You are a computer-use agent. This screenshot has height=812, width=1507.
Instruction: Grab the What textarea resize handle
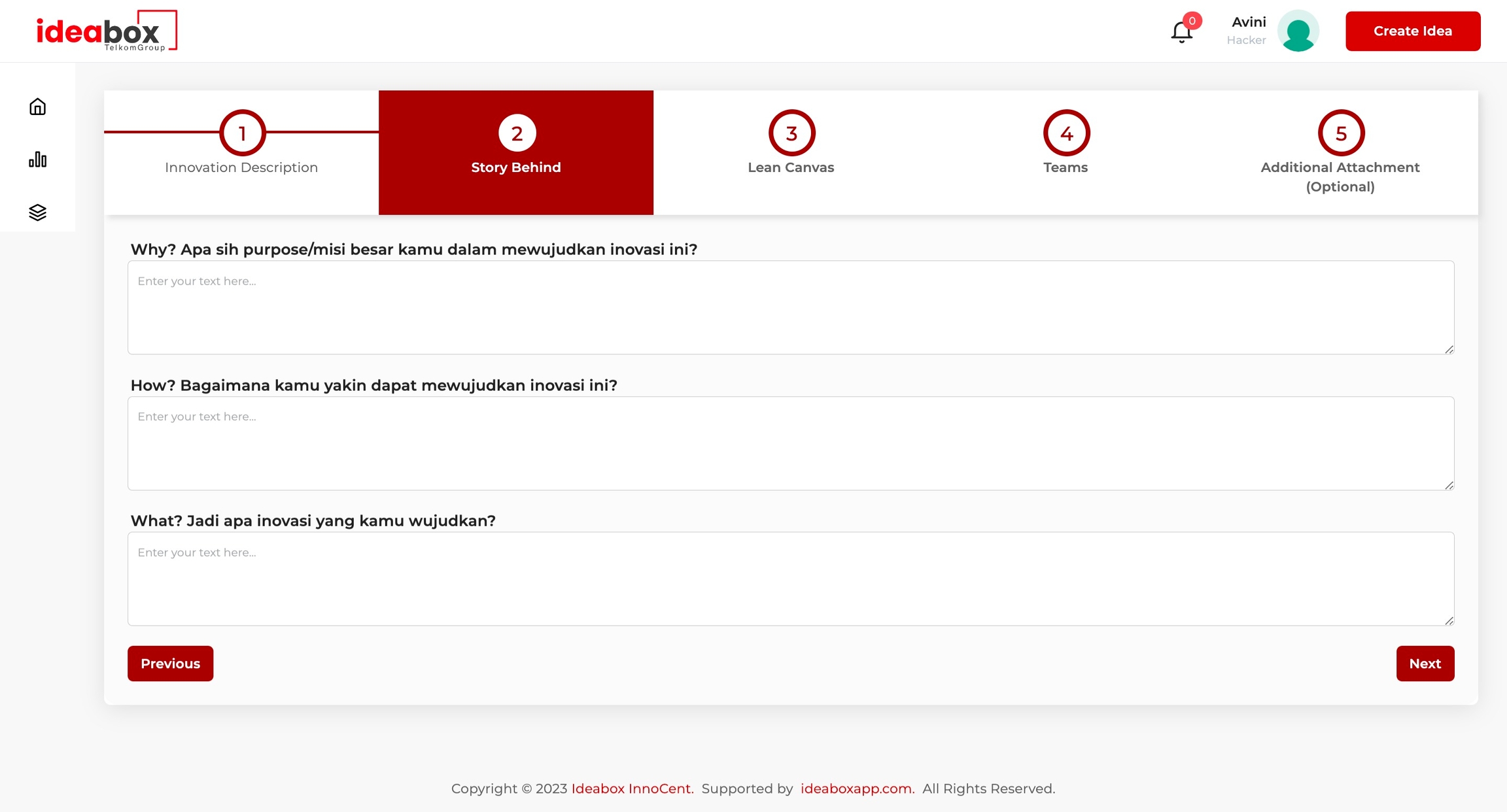click(1449, 620)
